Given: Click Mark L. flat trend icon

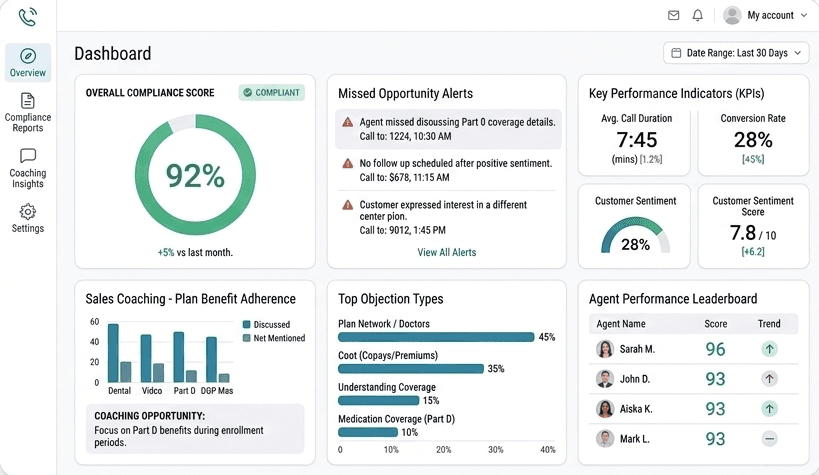Looking at the screenshot, I should [x=769, y=439].
